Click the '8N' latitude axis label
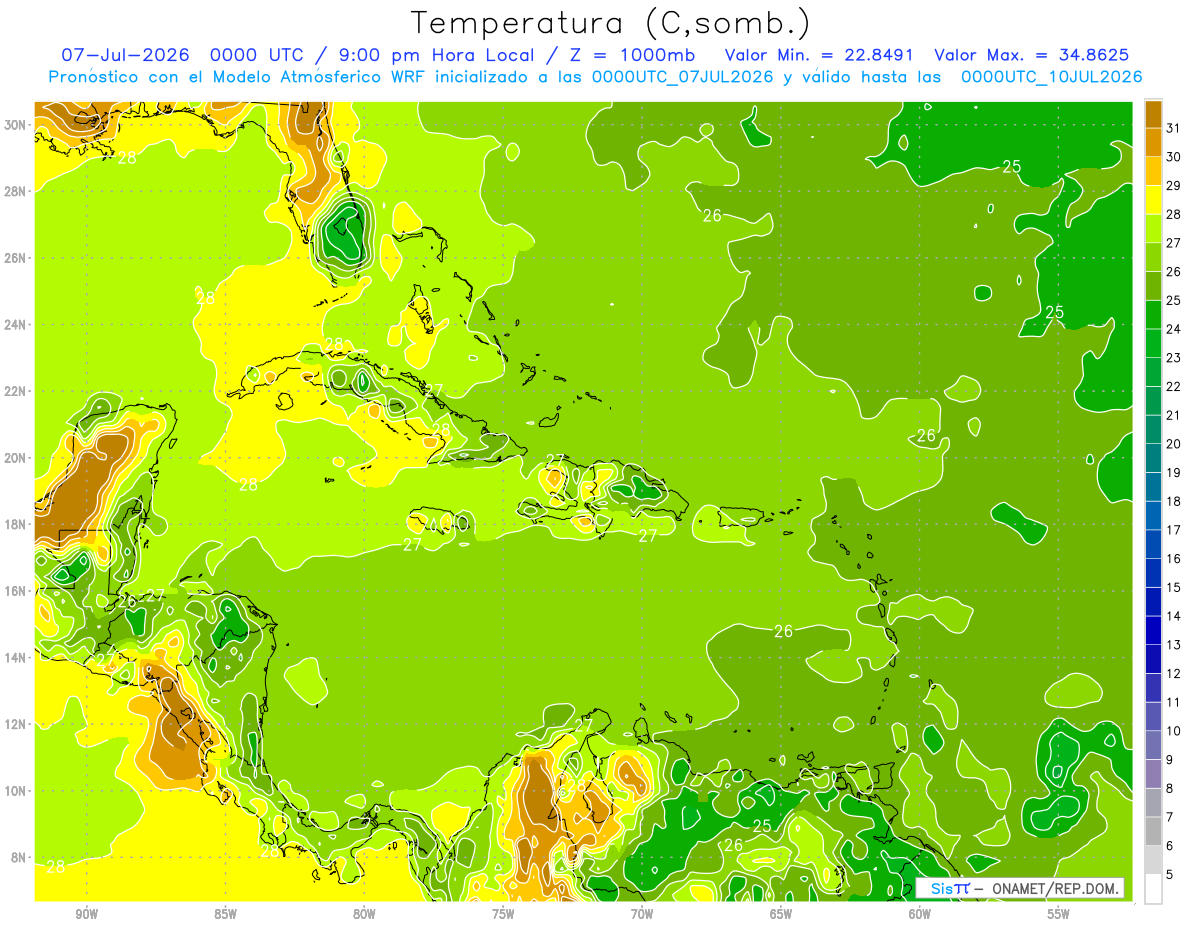The image size is (1200, 927). pyautogui.click(x=20, y=857)
